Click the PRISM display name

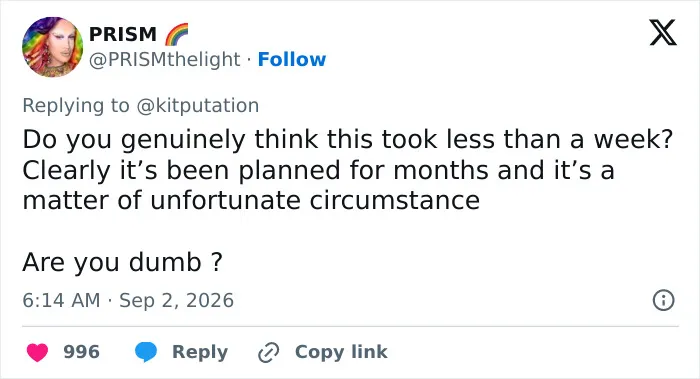point(123,34)
